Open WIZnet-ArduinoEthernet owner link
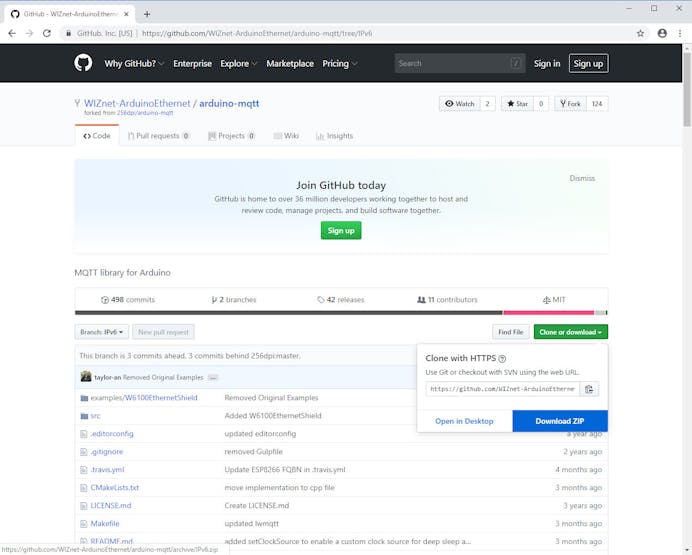This screenshot has height=555, width=692. 137,104
